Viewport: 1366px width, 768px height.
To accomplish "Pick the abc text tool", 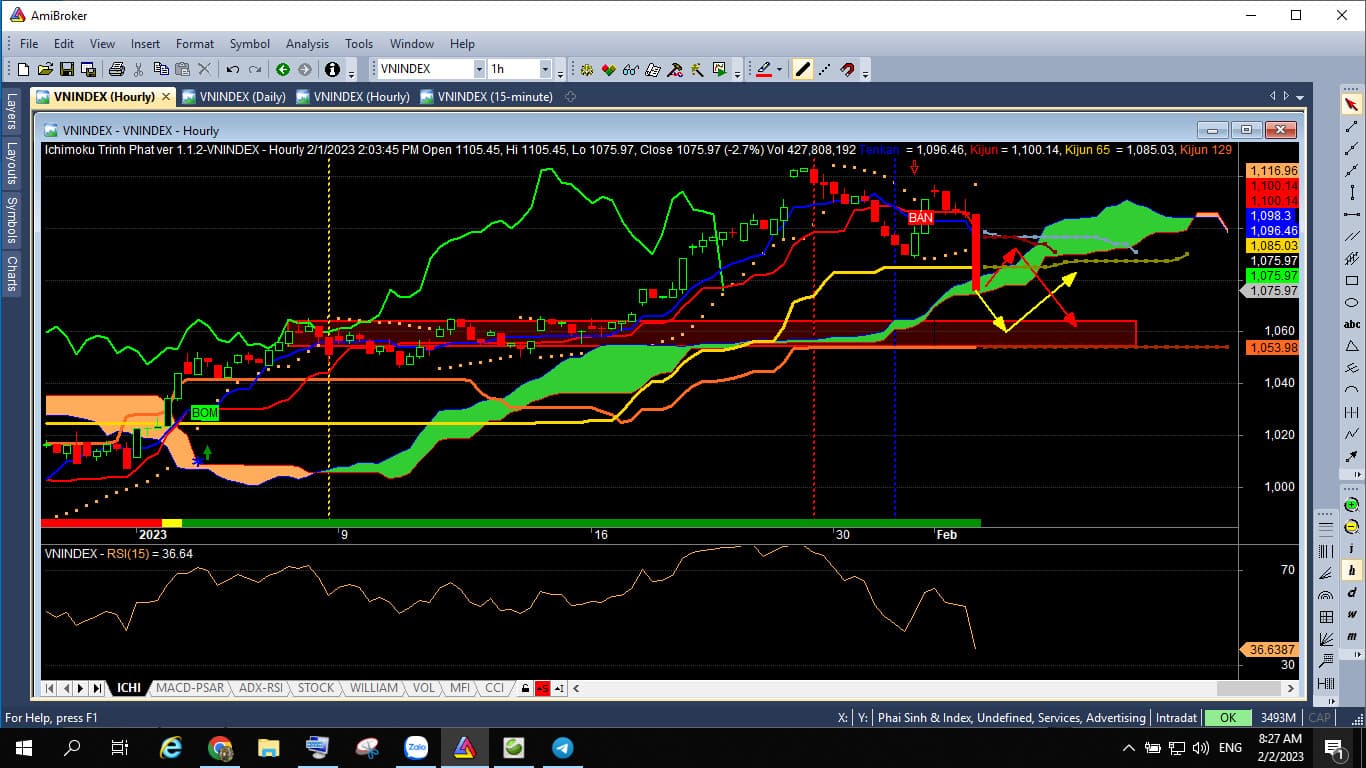I will point(1352,325).
